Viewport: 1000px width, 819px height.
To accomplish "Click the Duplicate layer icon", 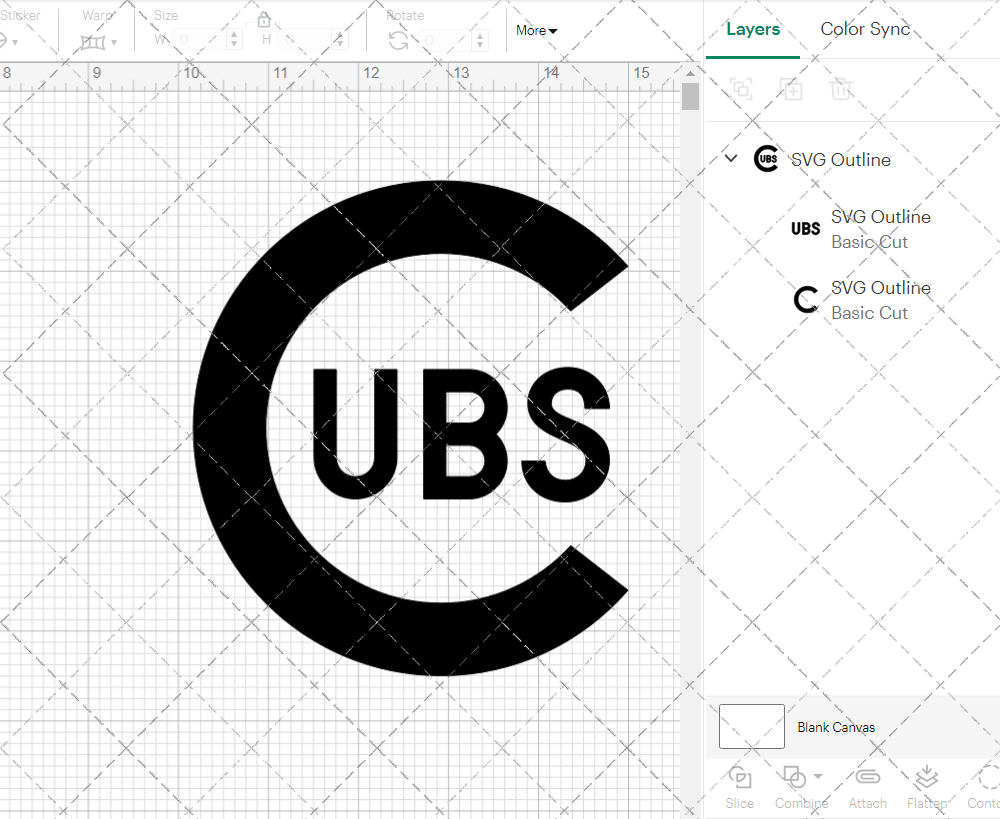I will pyautogui.click(x=791, y=89).
